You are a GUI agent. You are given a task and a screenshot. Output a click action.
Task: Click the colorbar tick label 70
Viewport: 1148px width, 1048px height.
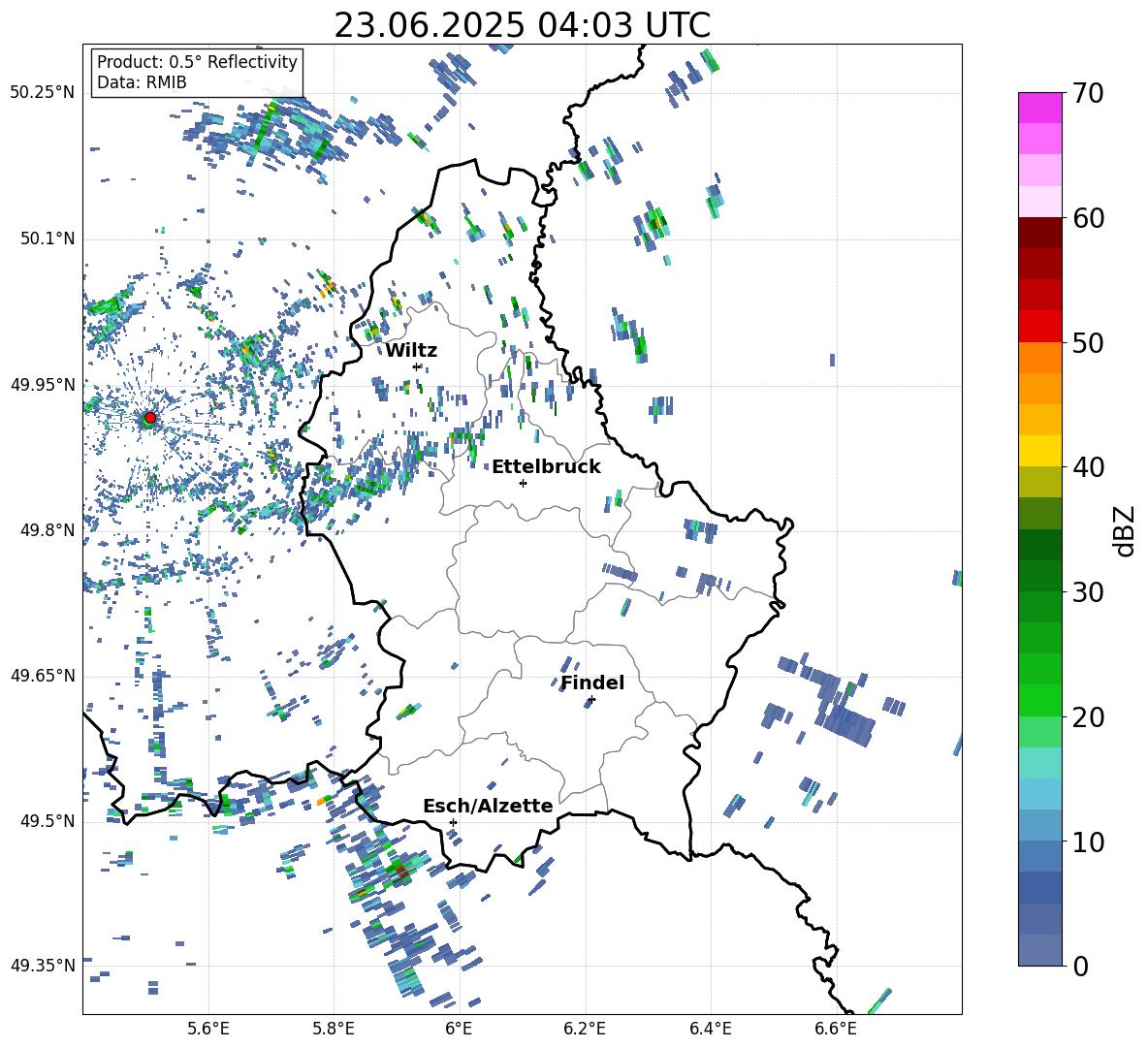(x=1088, y=93)
